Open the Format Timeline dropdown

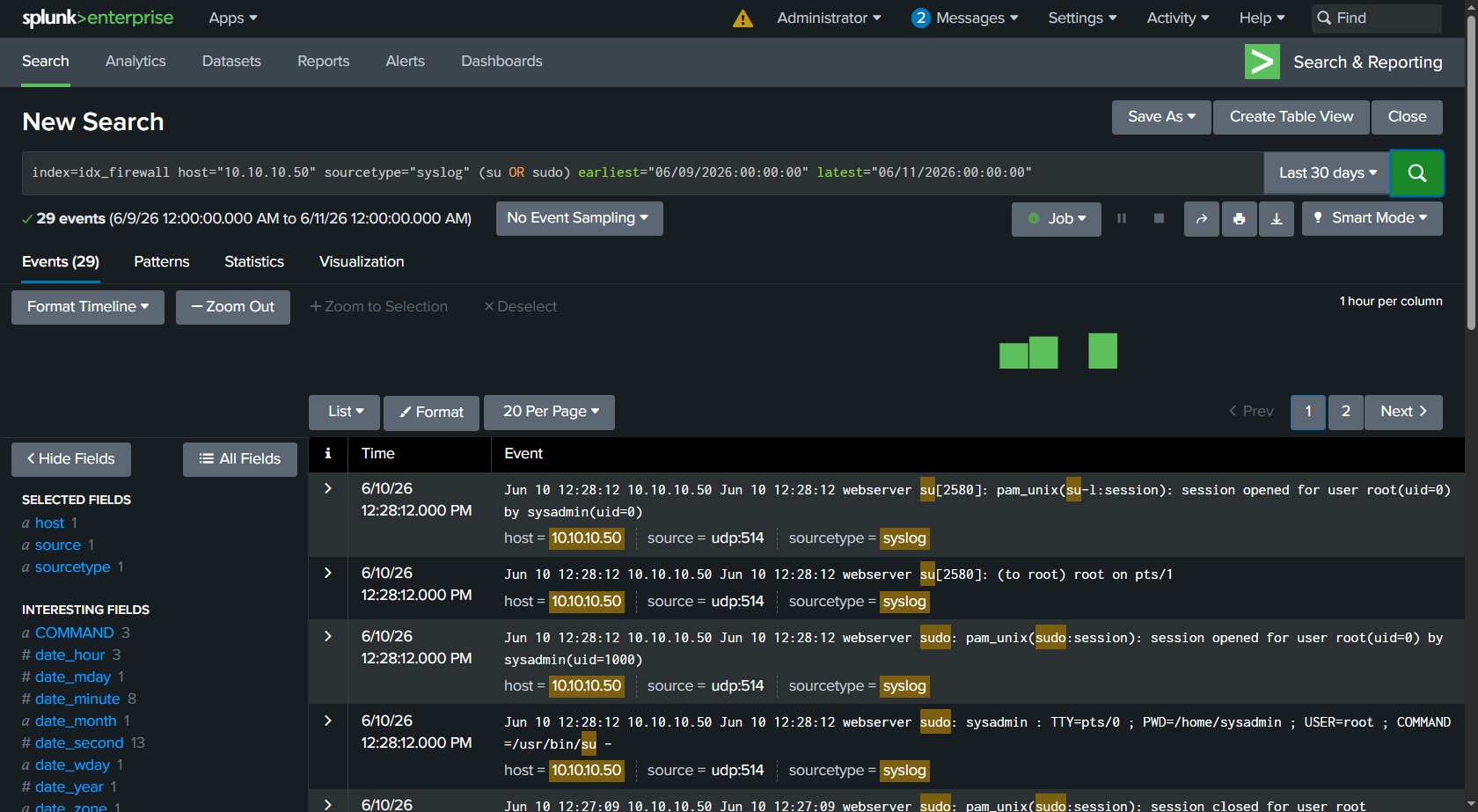pos(88,307)
